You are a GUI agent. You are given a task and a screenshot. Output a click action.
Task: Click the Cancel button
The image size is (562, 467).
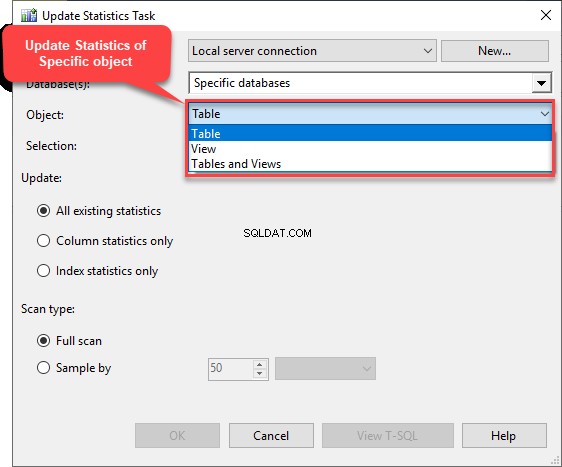click(271, 435)
